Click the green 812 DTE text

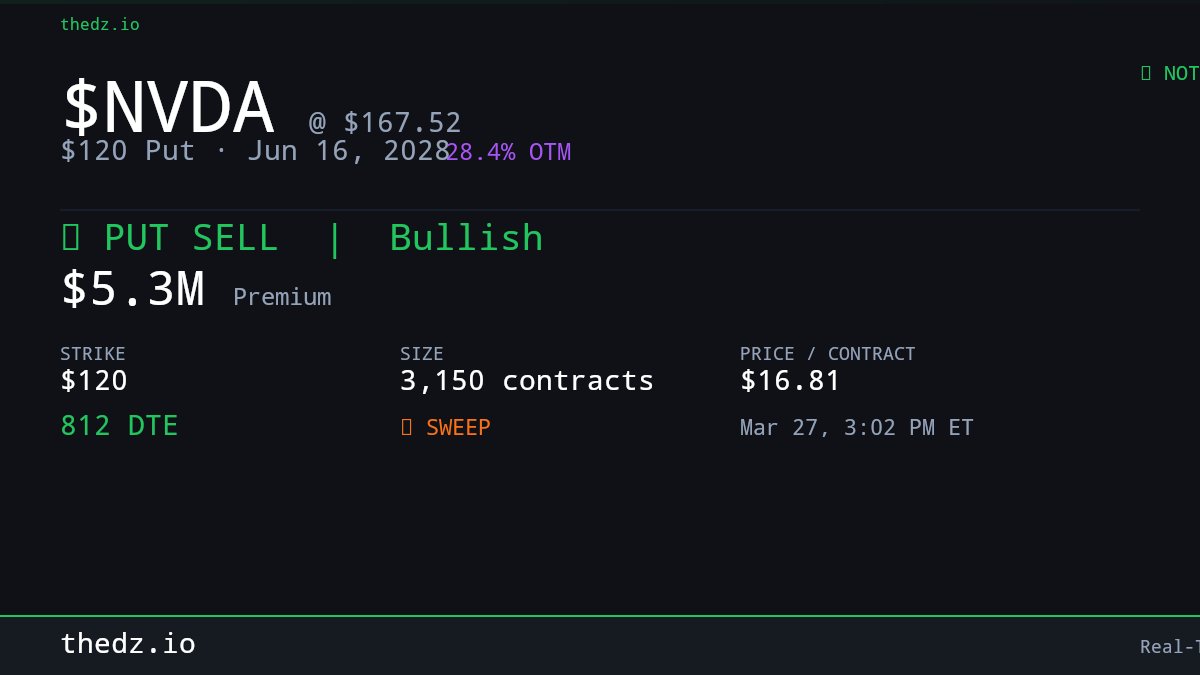pos(119,426)
